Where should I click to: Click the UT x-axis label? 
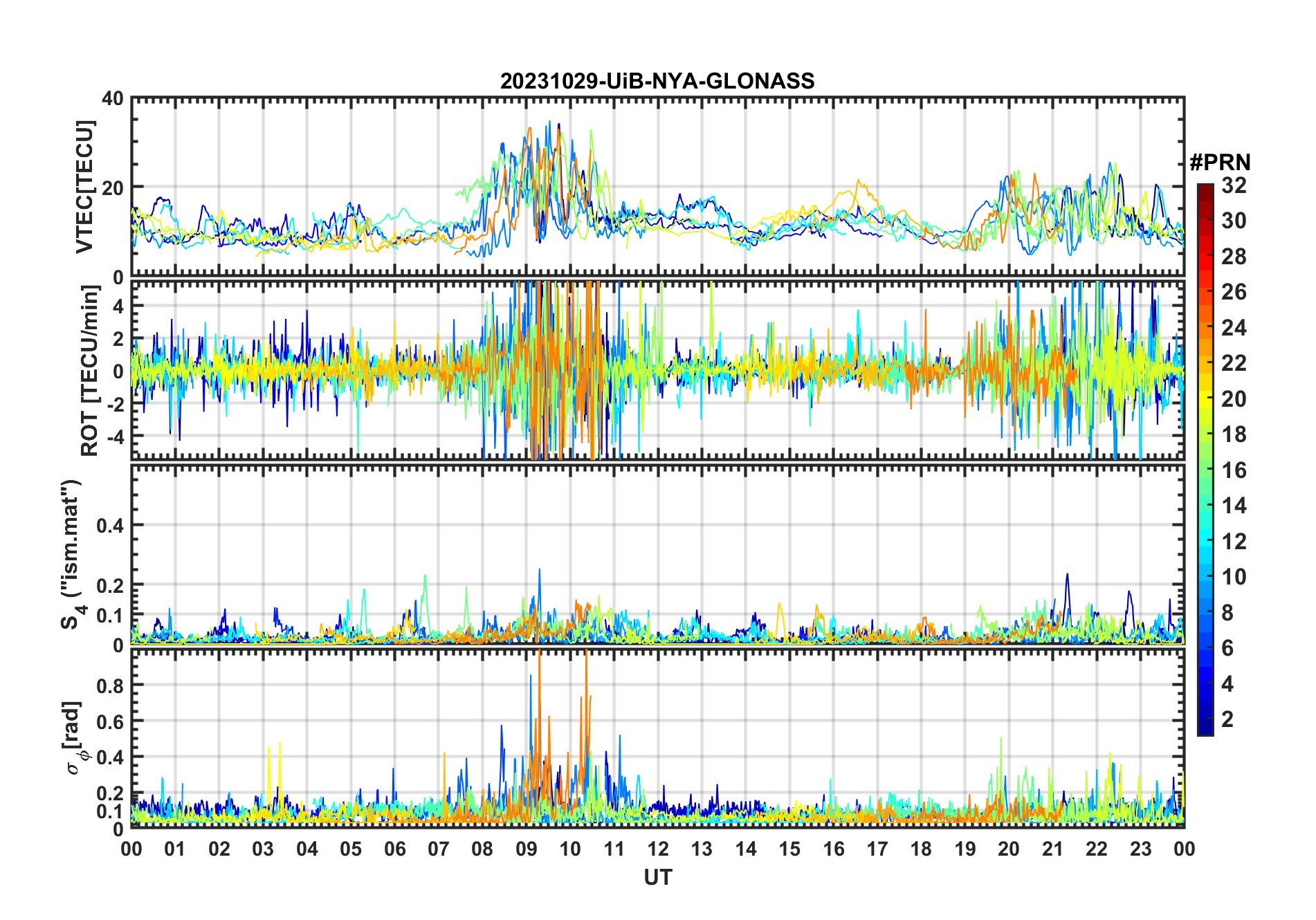657,878
